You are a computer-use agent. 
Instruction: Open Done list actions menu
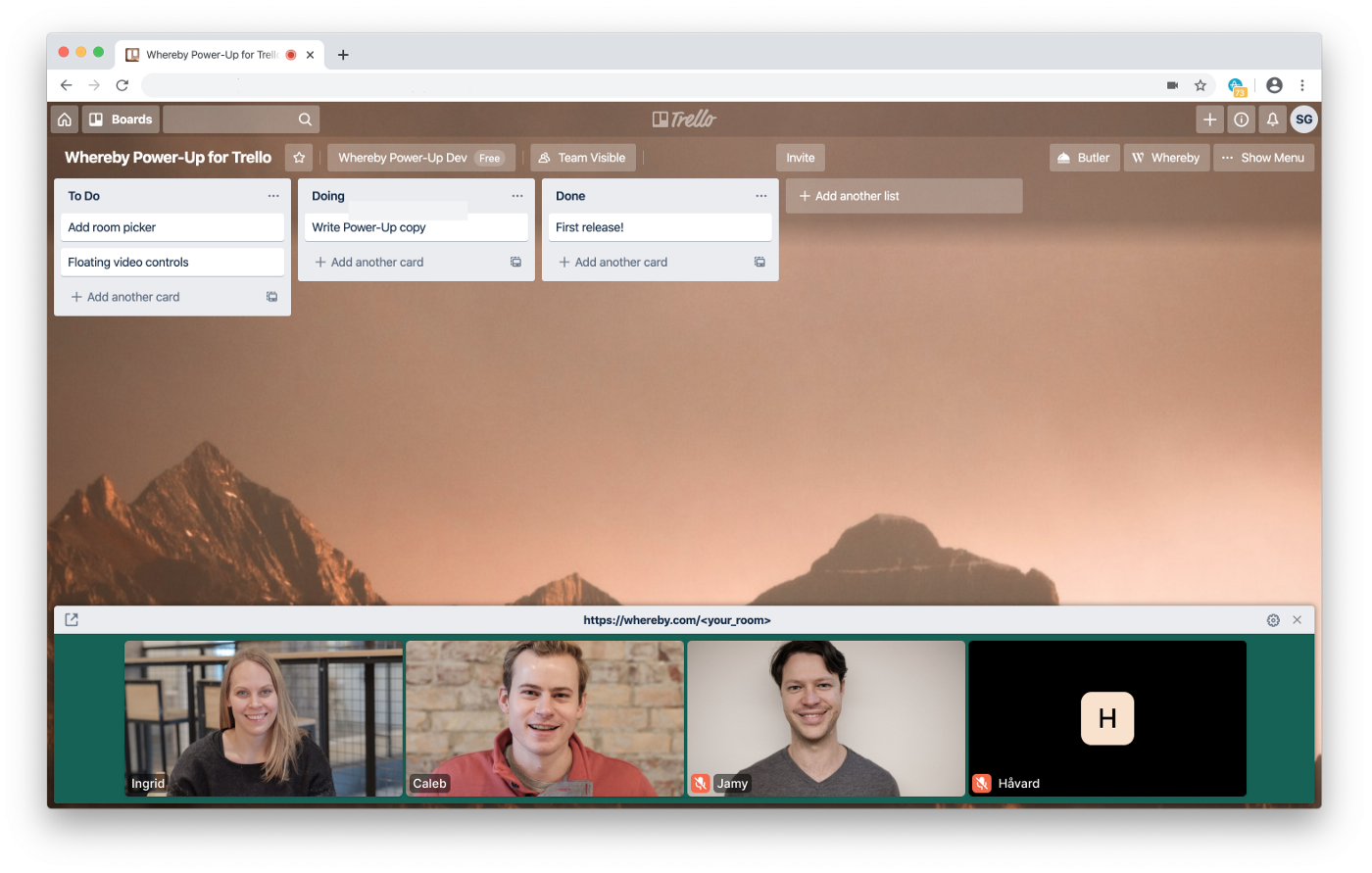click(761, 196)
